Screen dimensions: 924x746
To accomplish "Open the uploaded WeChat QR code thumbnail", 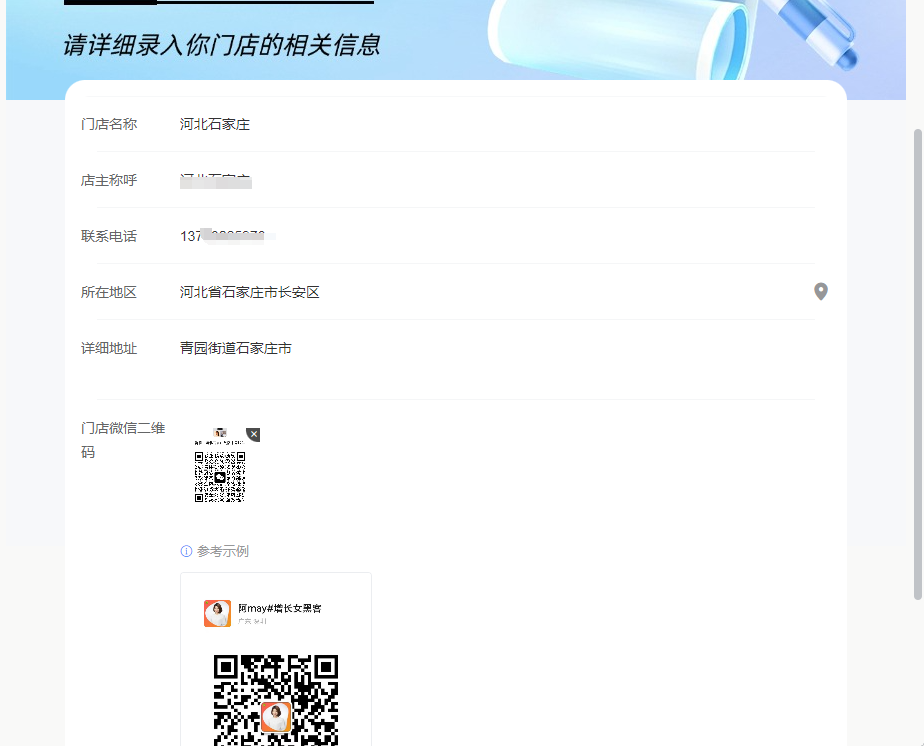I will pos(220,466).
